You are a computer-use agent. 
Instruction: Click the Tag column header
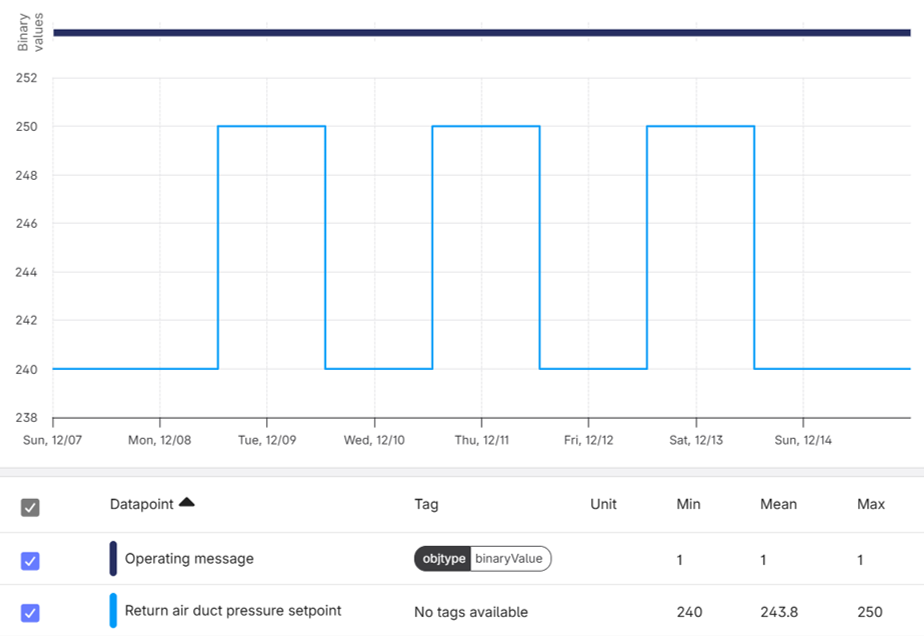tap(426, 504)
